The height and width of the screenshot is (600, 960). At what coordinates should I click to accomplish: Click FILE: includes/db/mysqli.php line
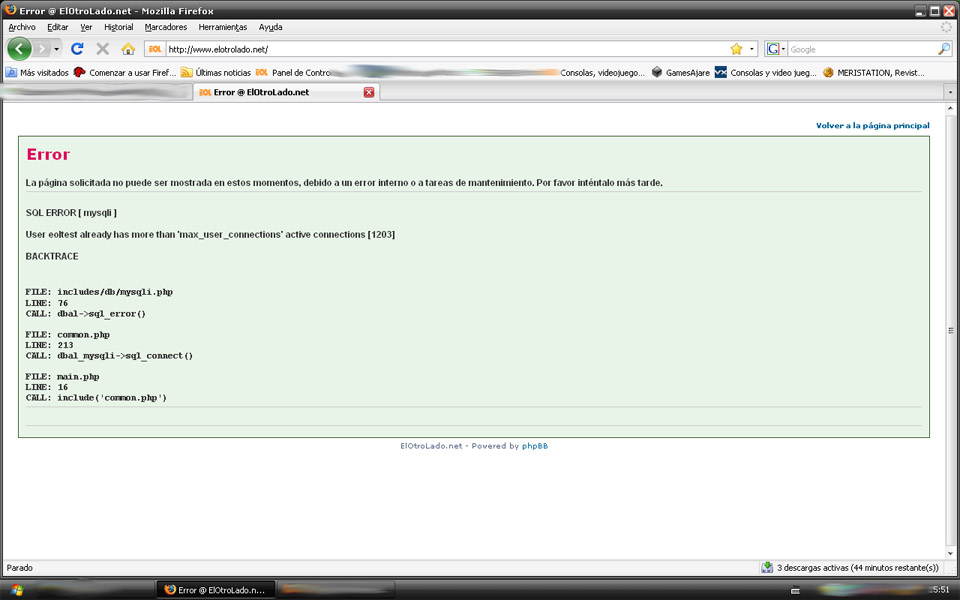(x=99, y=292)
